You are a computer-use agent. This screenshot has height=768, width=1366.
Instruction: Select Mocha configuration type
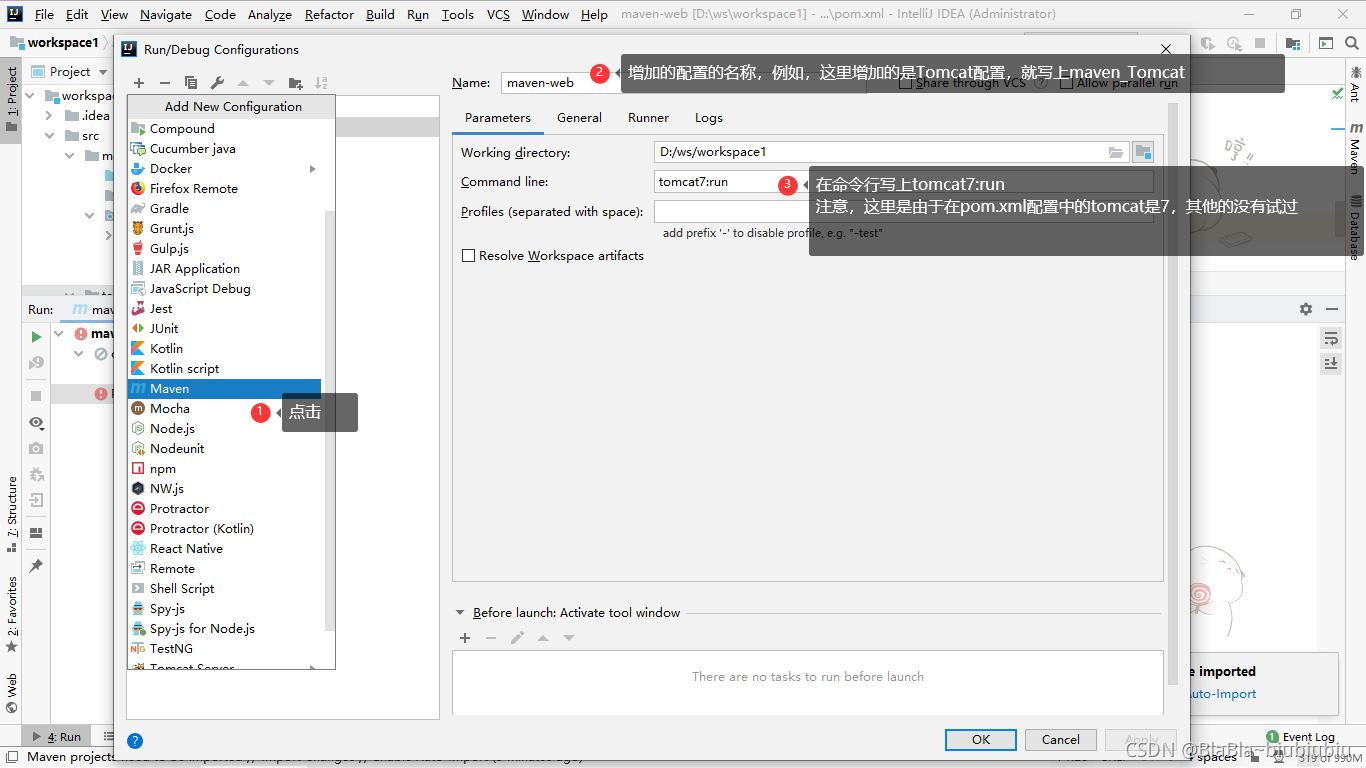pos(224,408)
